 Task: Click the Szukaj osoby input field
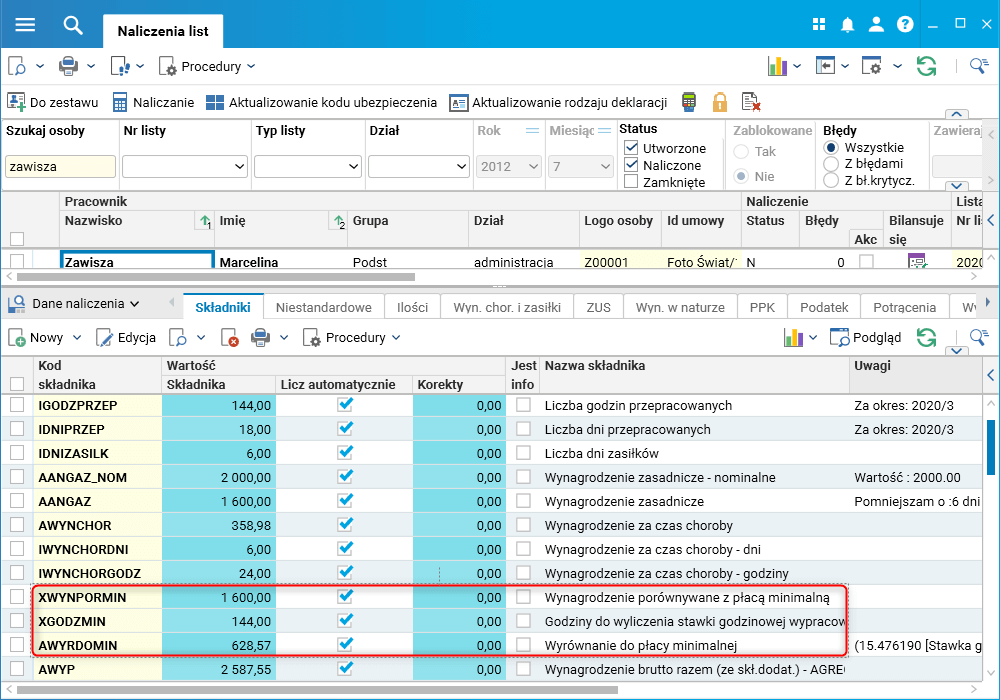(60, 167)
